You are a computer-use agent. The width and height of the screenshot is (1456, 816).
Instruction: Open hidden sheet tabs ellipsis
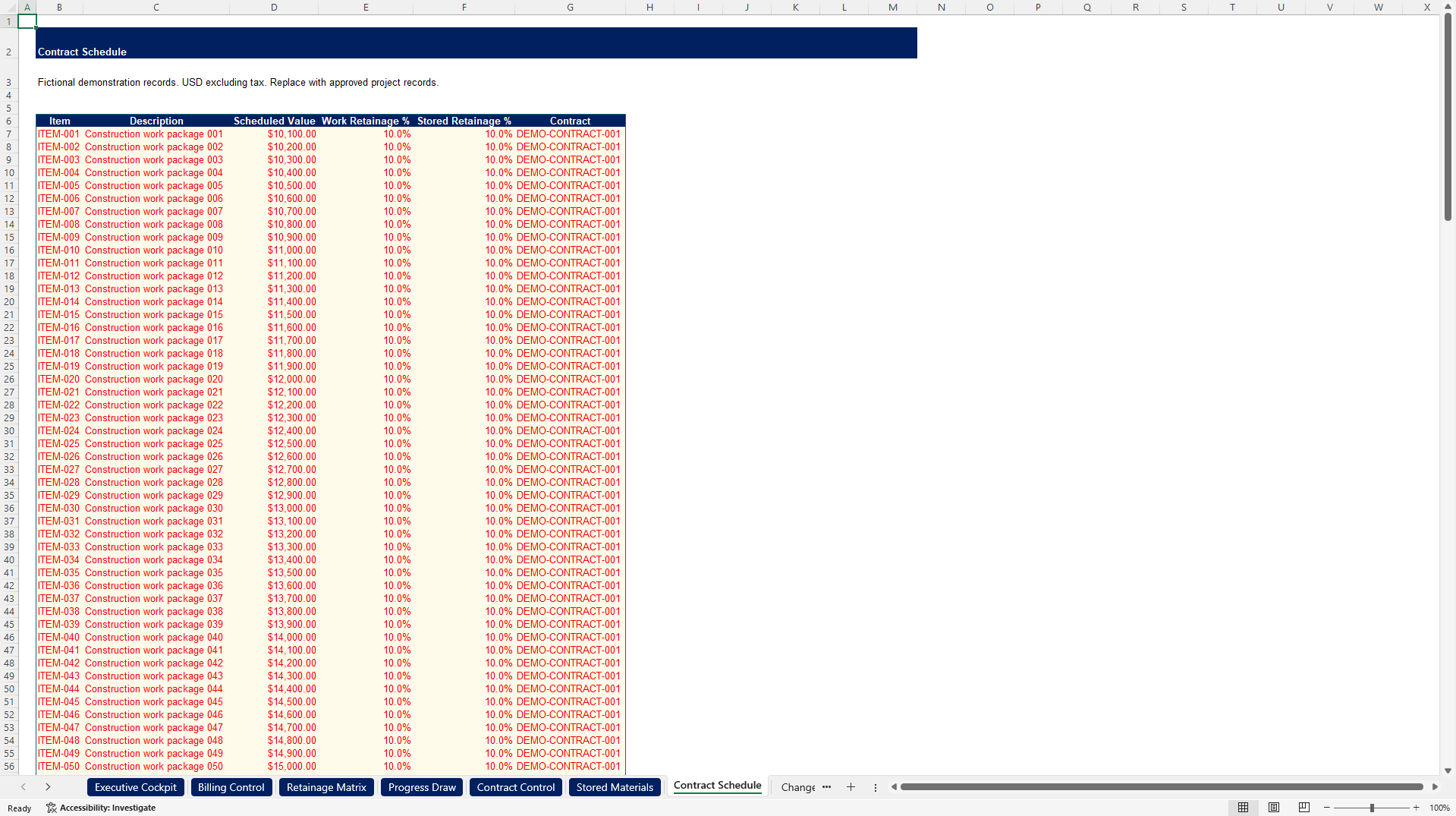point(826,787)
